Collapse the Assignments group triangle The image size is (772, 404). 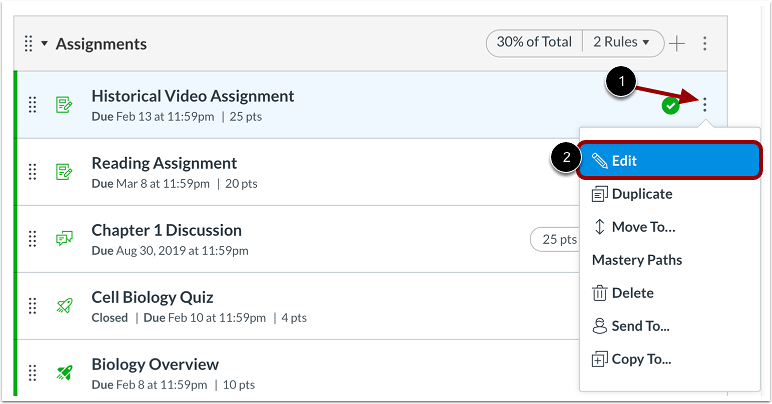pyautogui.click(x=44, y=44)
